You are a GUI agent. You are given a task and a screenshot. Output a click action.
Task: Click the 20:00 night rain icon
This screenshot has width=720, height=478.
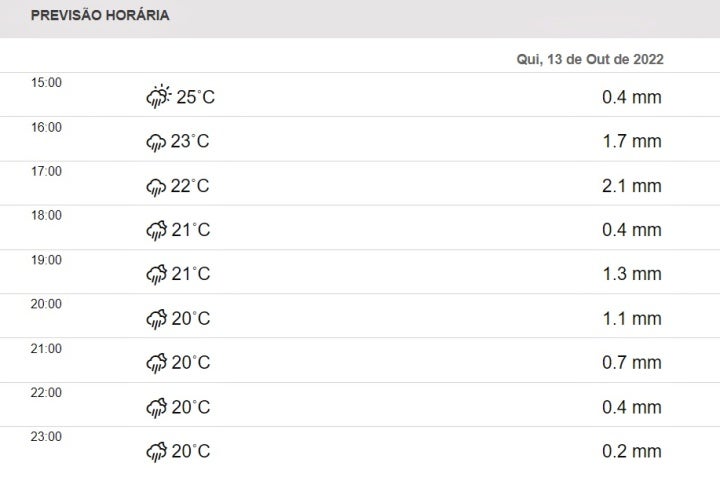pyautogui.click(x=156, y=319)
